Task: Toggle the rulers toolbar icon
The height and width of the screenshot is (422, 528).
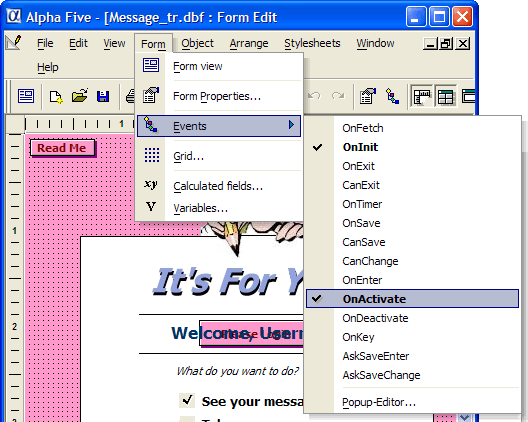Action: (422, 97)
